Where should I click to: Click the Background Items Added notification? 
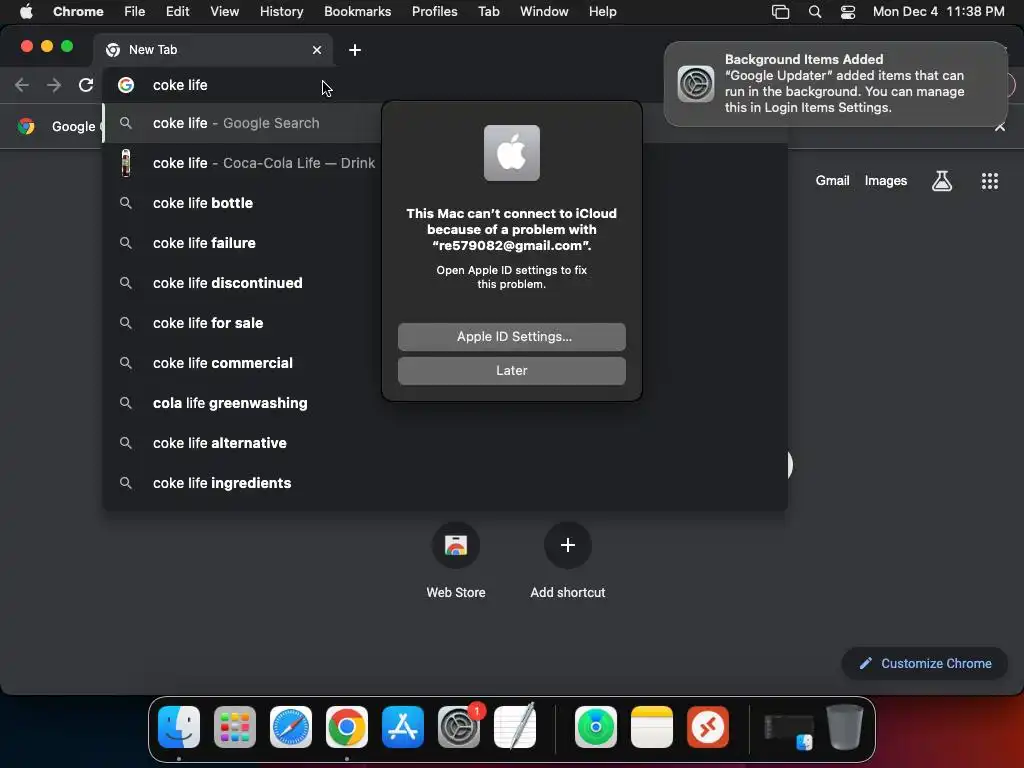[836, 84]
